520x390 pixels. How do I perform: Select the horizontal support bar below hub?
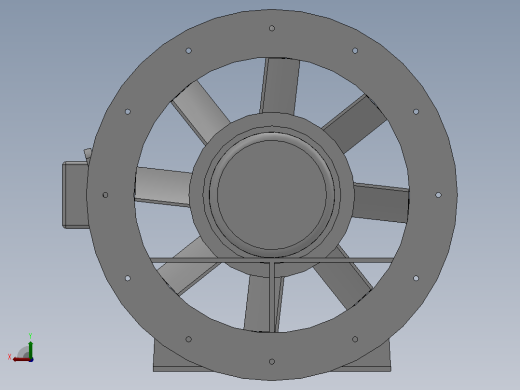point(272,260)
